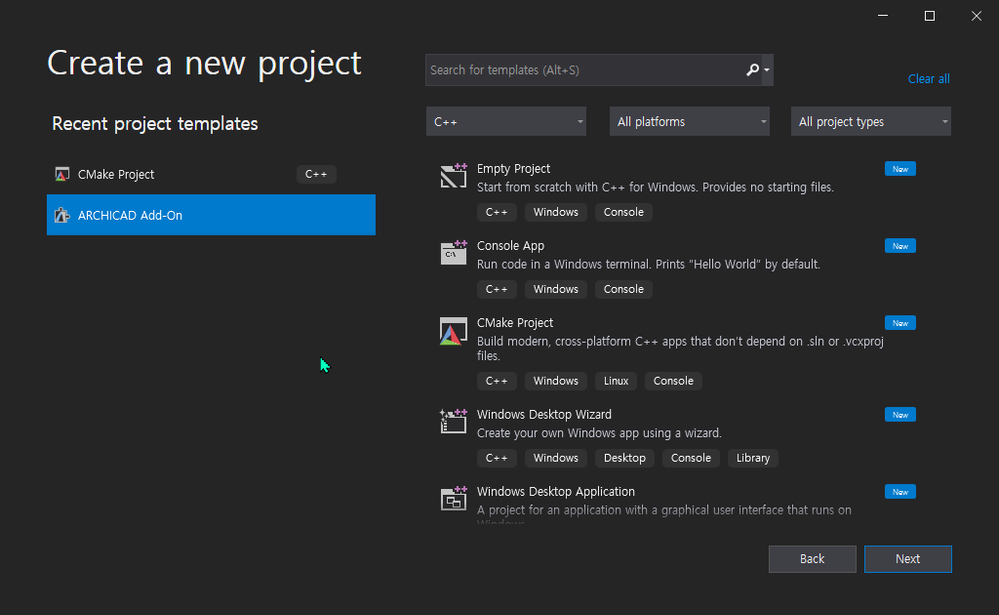Select the ARCHICAD Add-On recent template

click(x=211, y=215)
